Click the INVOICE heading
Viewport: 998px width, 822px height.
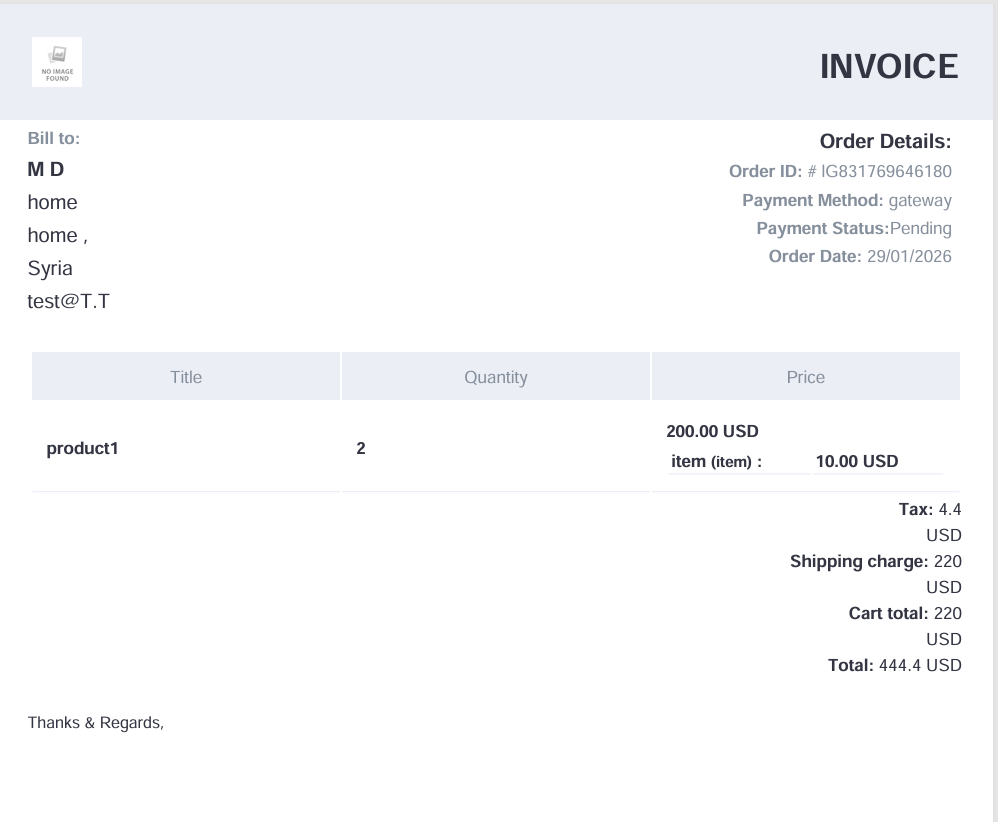(x=888, y=67)
